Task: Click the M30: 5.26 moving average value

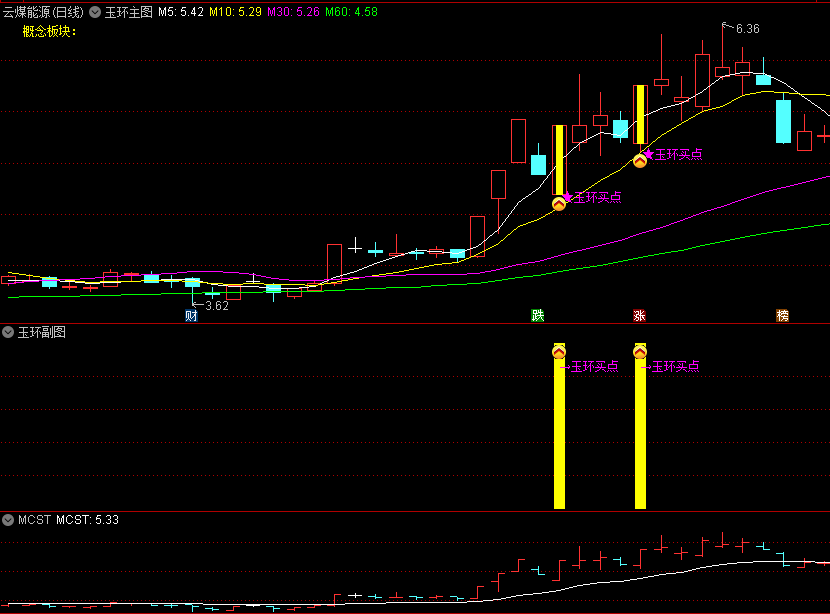Action: pyautogui.click(x=293, y=12)
